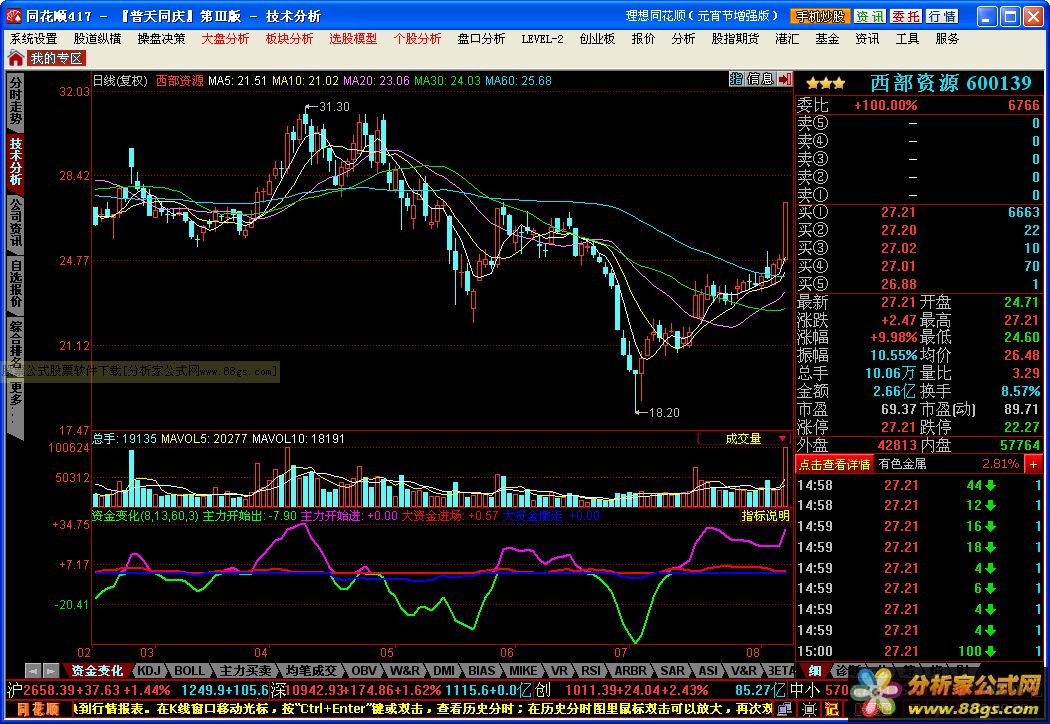
Task: Click the monitor network icon in the status bar
Action: pos(785,709)
